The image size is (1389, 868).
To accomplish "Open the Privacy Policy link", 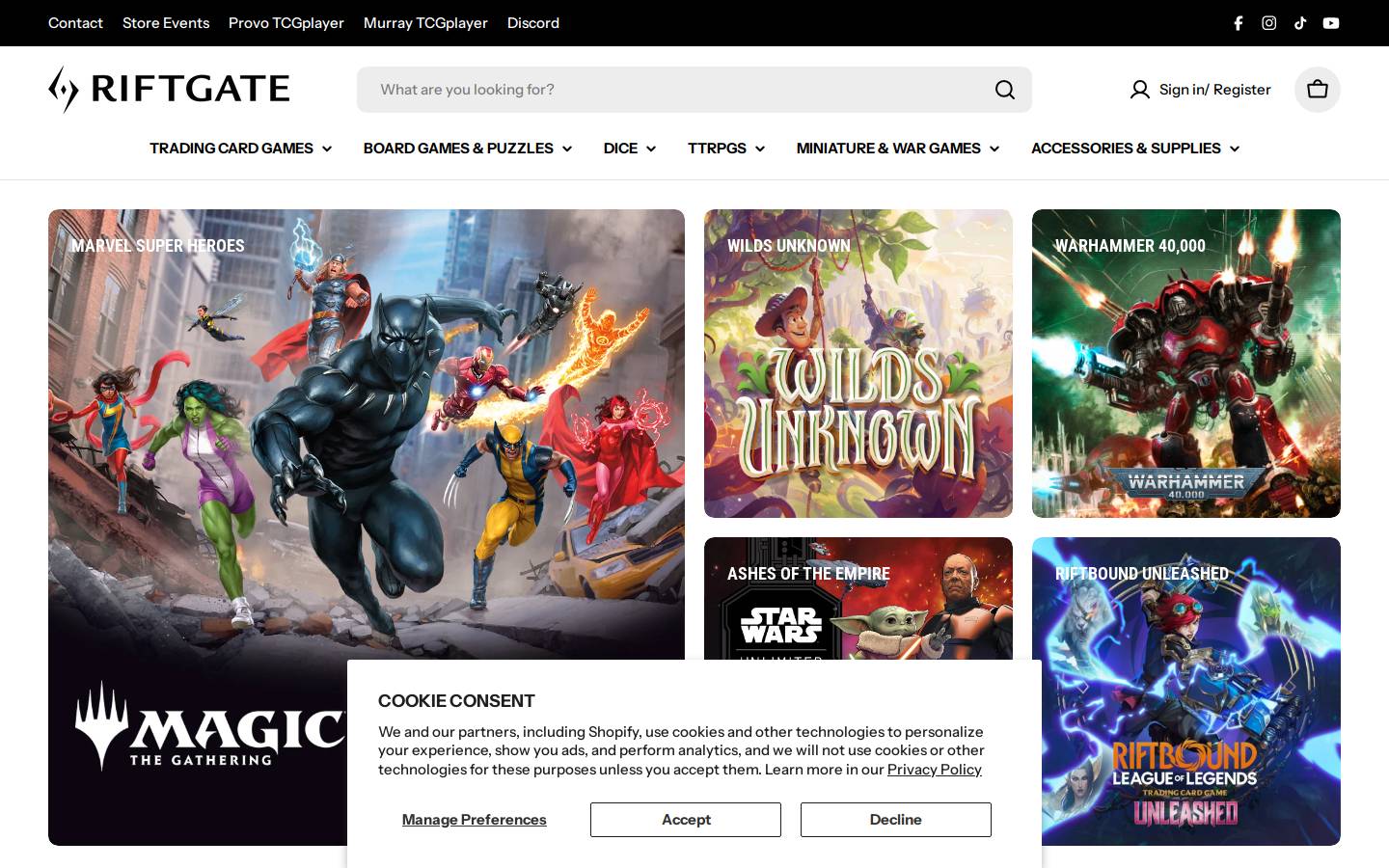I will (x=935, y=770).
